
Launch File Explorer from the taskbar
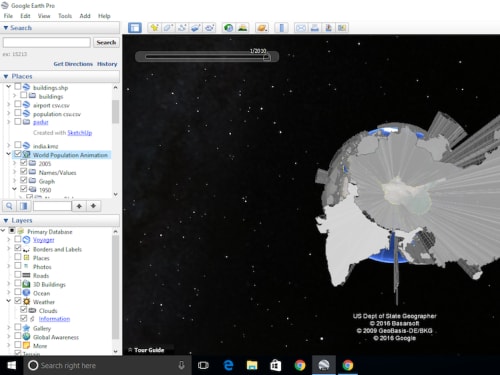point(252,365)
